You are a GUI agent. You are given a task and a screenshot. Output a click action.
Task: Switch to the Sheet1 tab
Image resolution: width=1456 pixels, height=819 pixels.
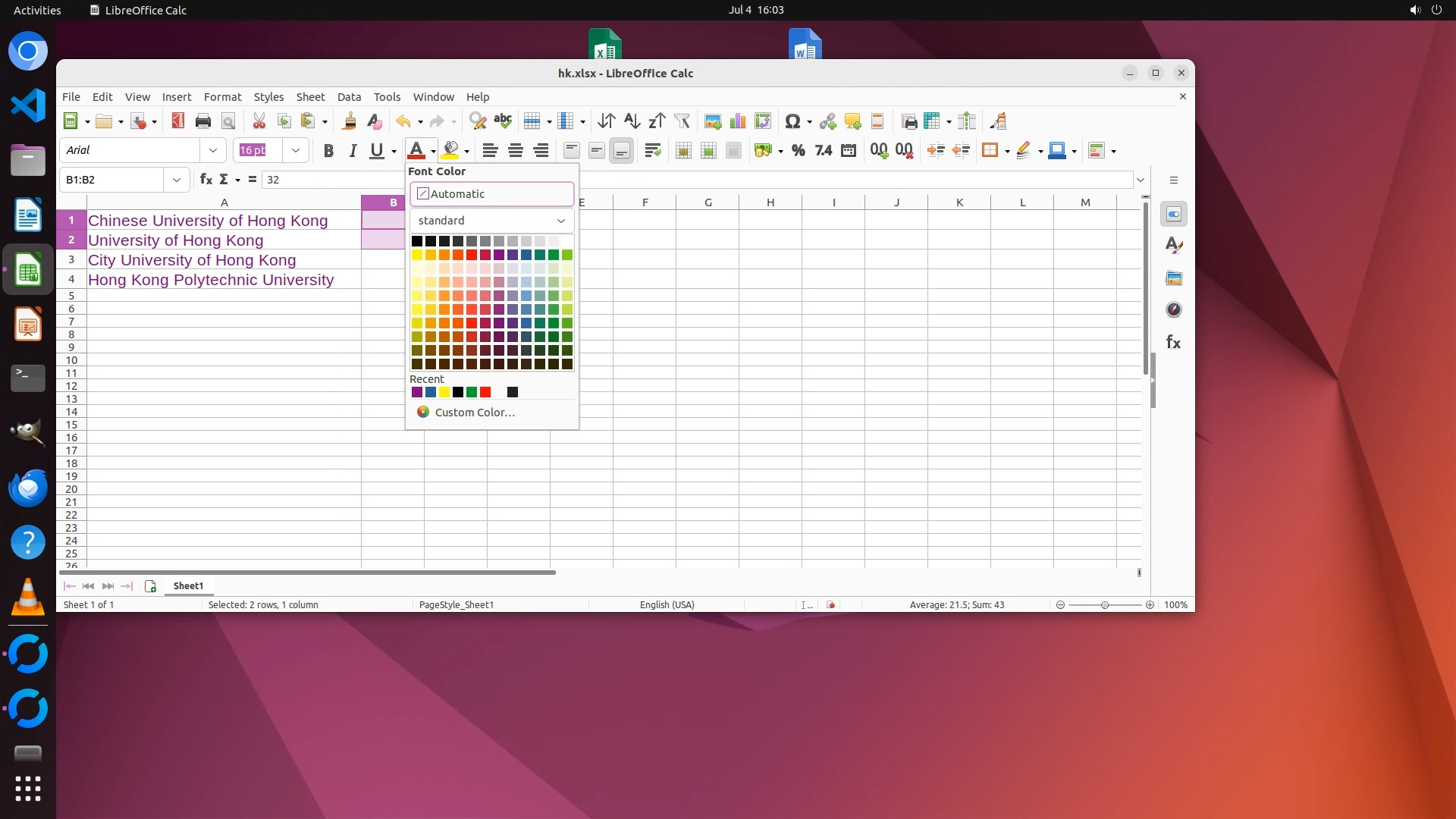(188, 586)
